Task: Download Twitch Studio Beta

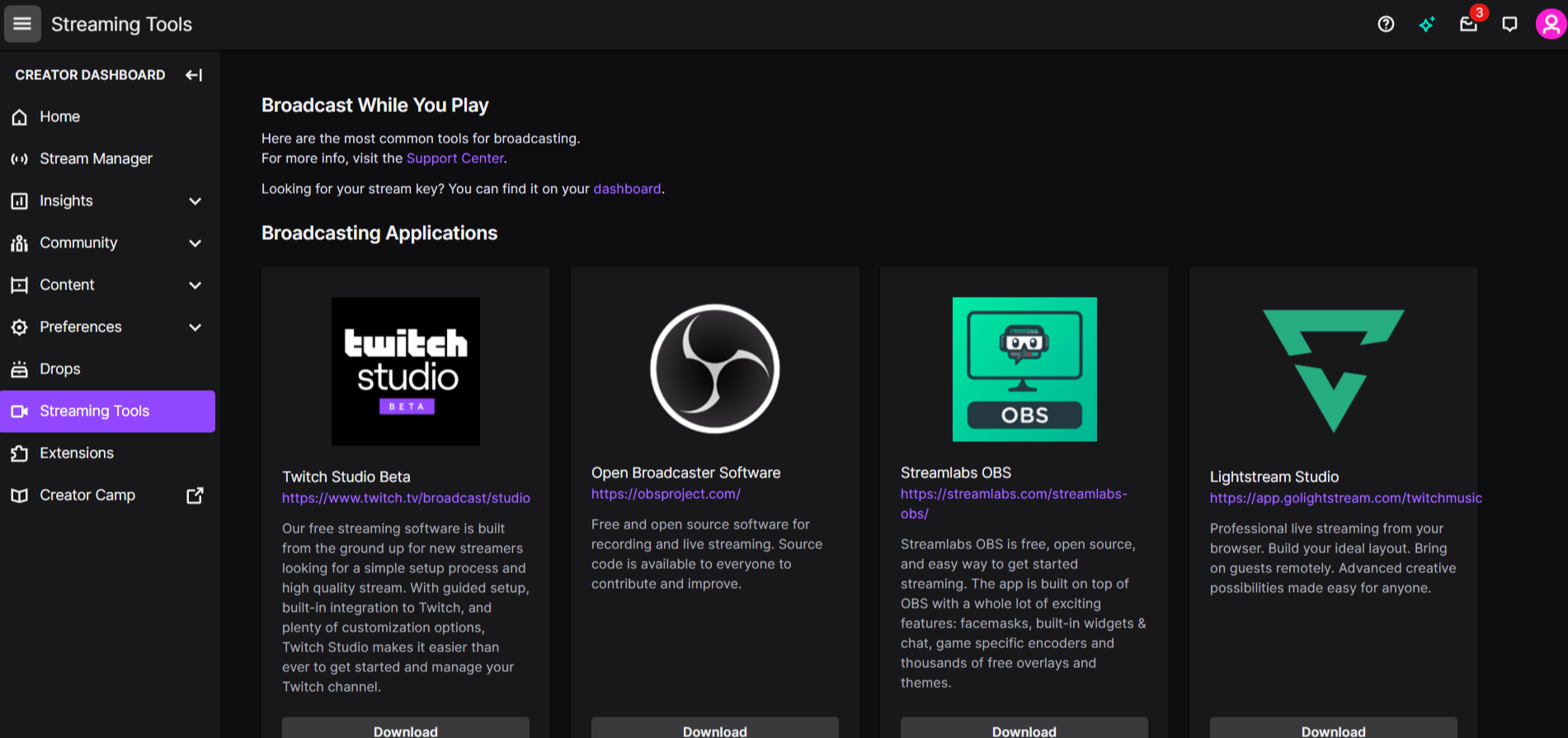Action: point(406,729)
